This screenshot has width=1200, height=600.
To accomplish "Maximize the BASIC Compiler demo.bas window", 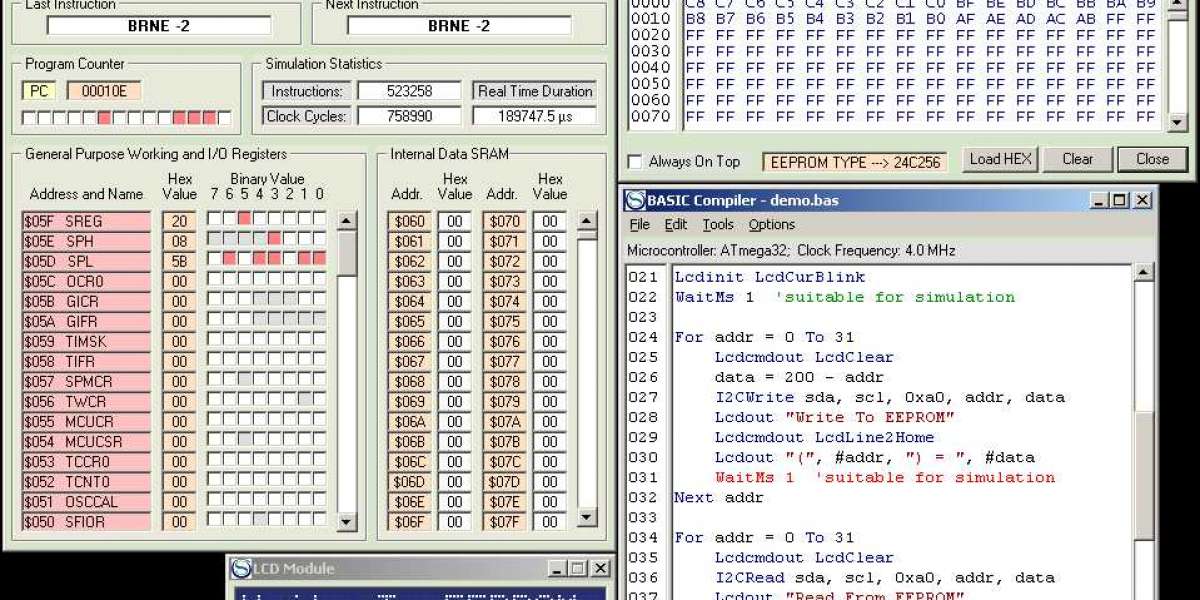I will 1119,200.
